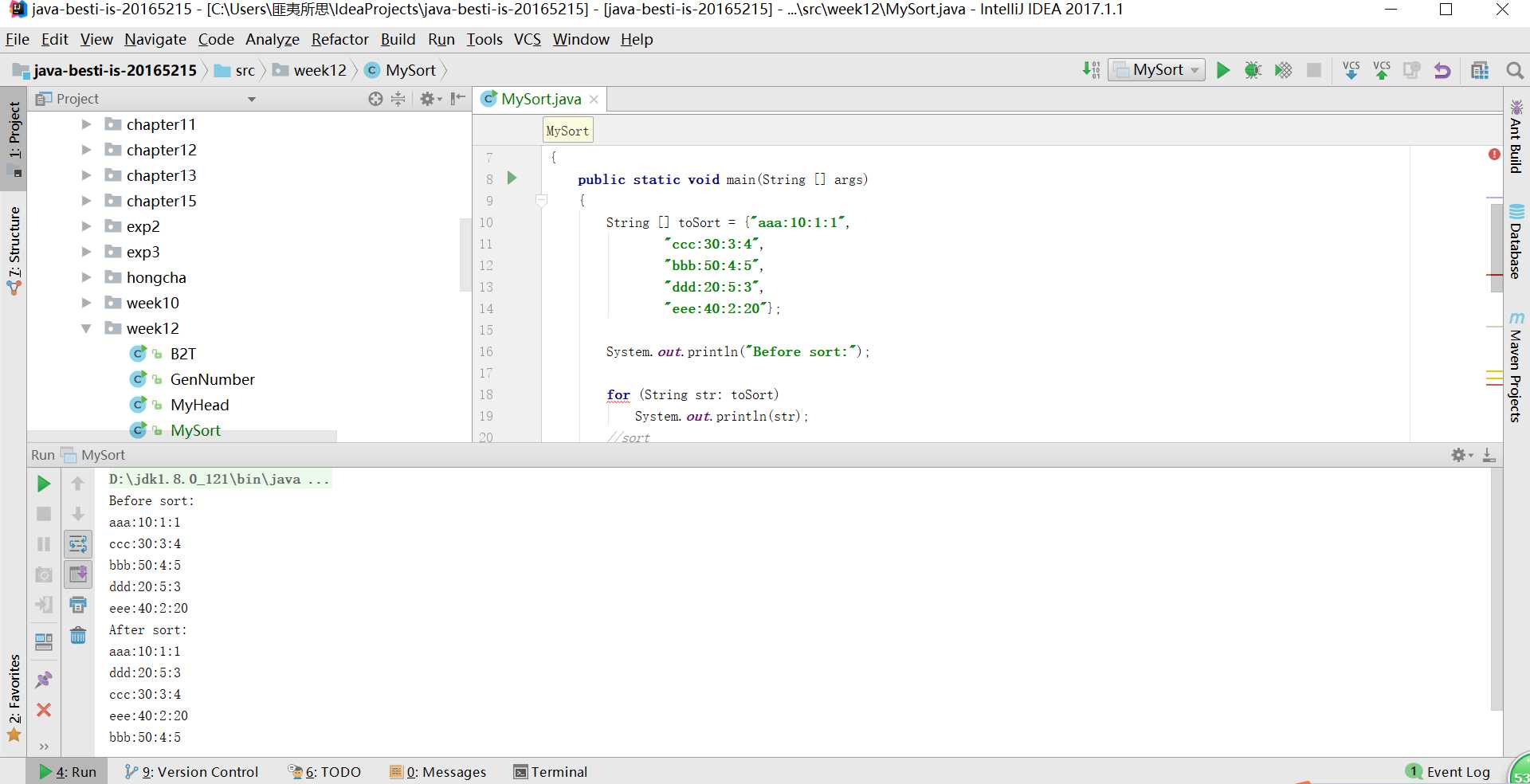
Task: Click the VCS update project icon
Action: [1351, 70]
